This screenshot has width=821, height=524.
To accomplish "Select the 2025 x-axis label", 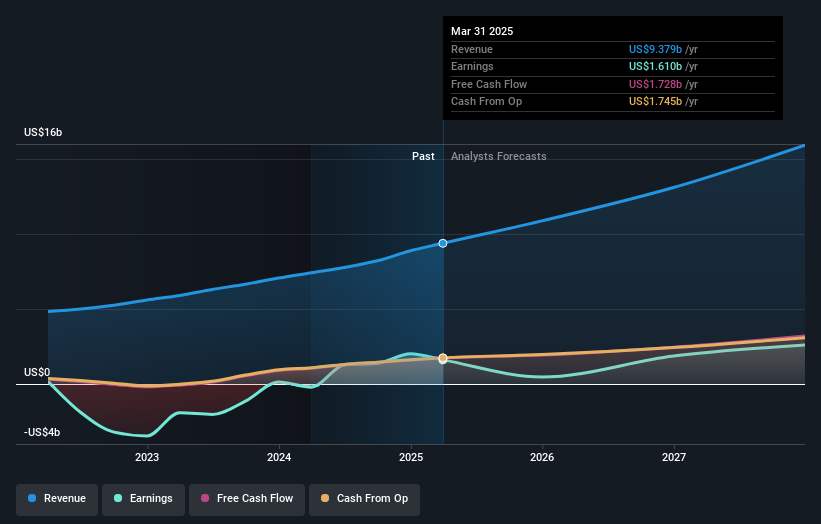I will 411,457.
